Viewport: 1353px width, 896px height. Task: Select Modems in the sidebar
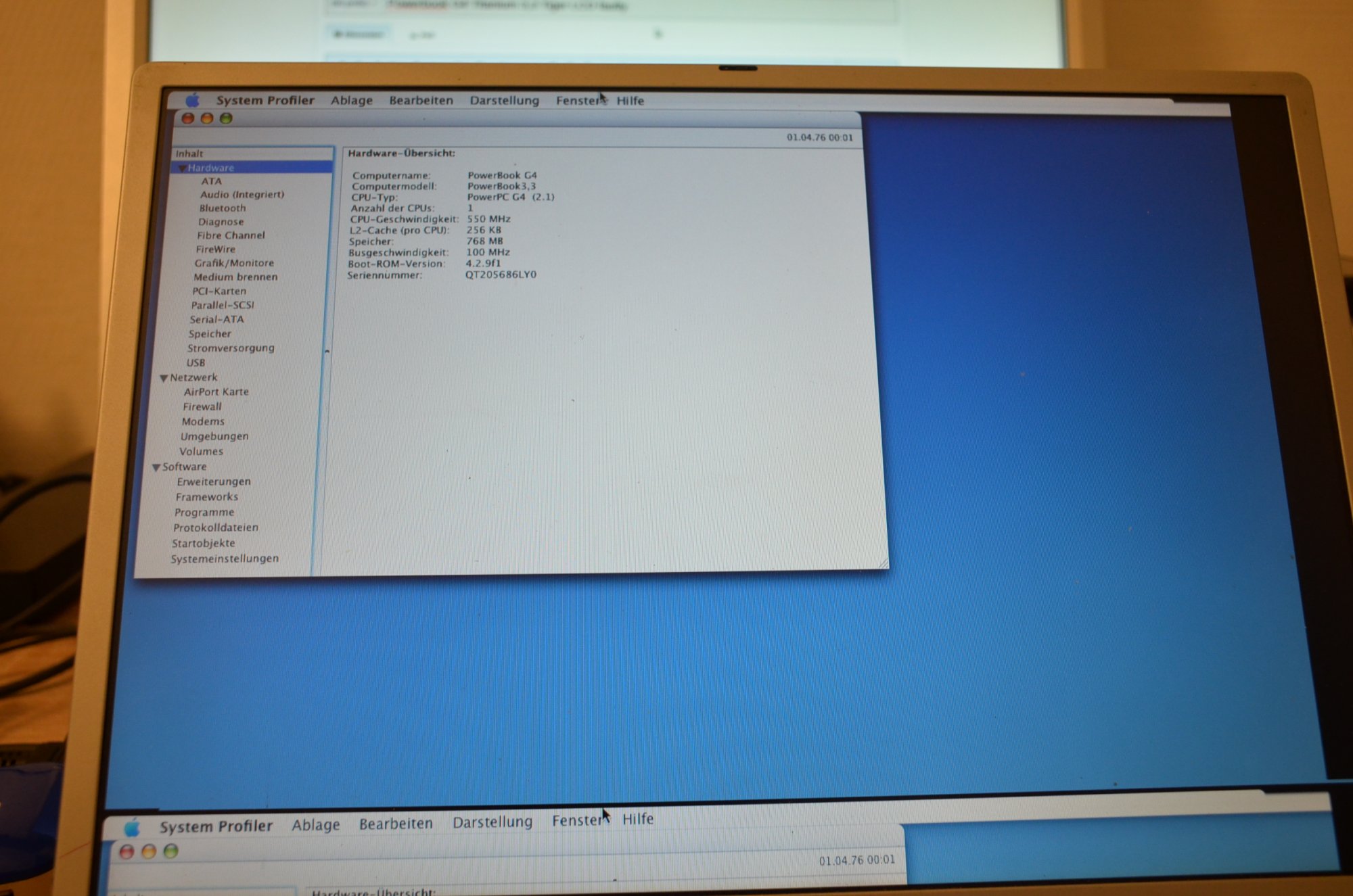[203, 422]
